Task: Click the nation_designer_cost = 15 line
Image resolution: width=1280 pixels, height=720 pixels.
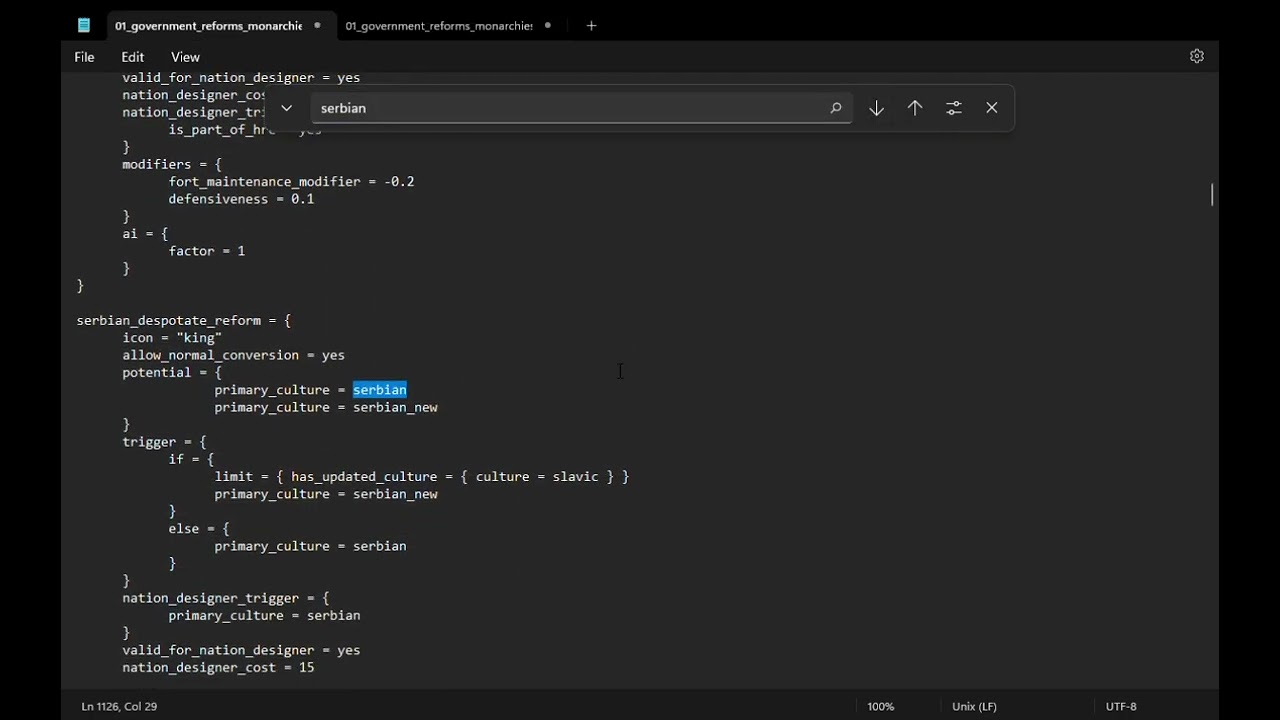Action: (218, 667)
